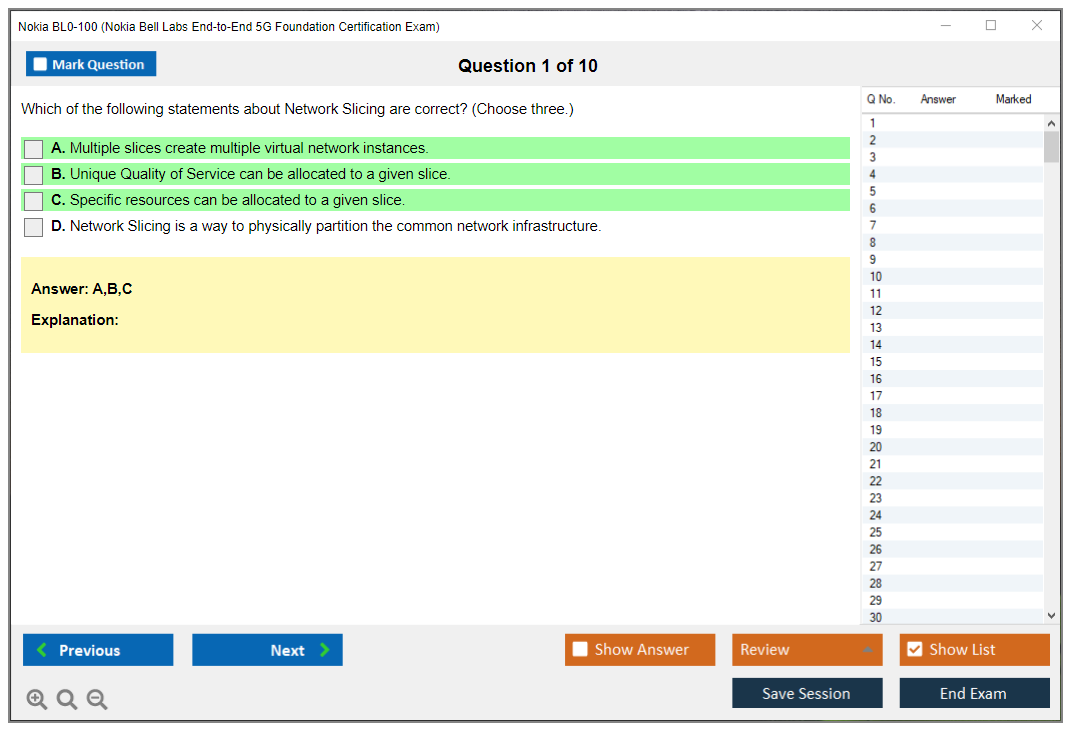Select question 10 in the list
The width and height of the screenshot is (1075, 735).
click(876, 277)
